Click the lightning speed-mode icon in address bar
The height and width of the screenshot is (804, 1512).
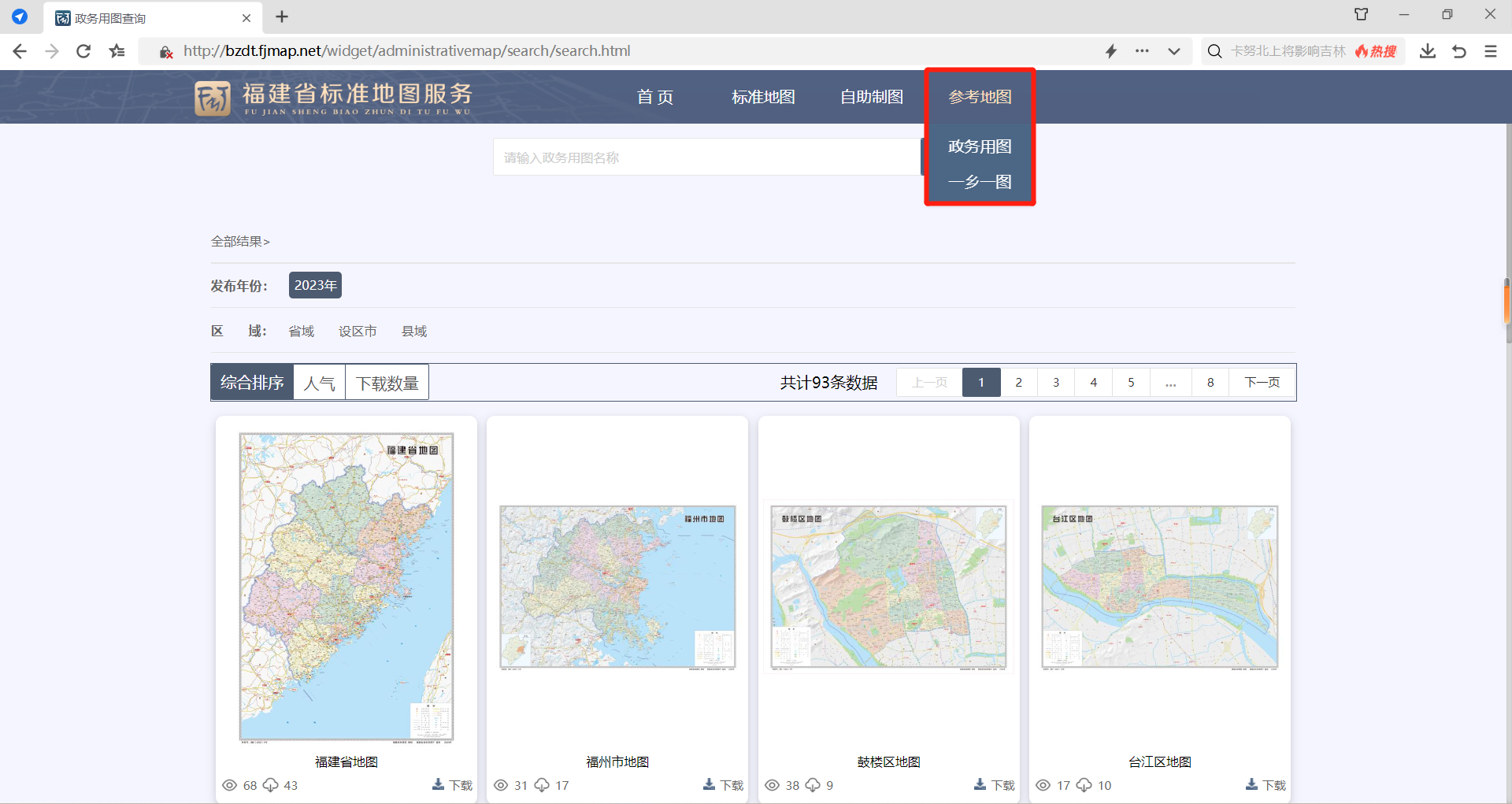click(1111, 51)
